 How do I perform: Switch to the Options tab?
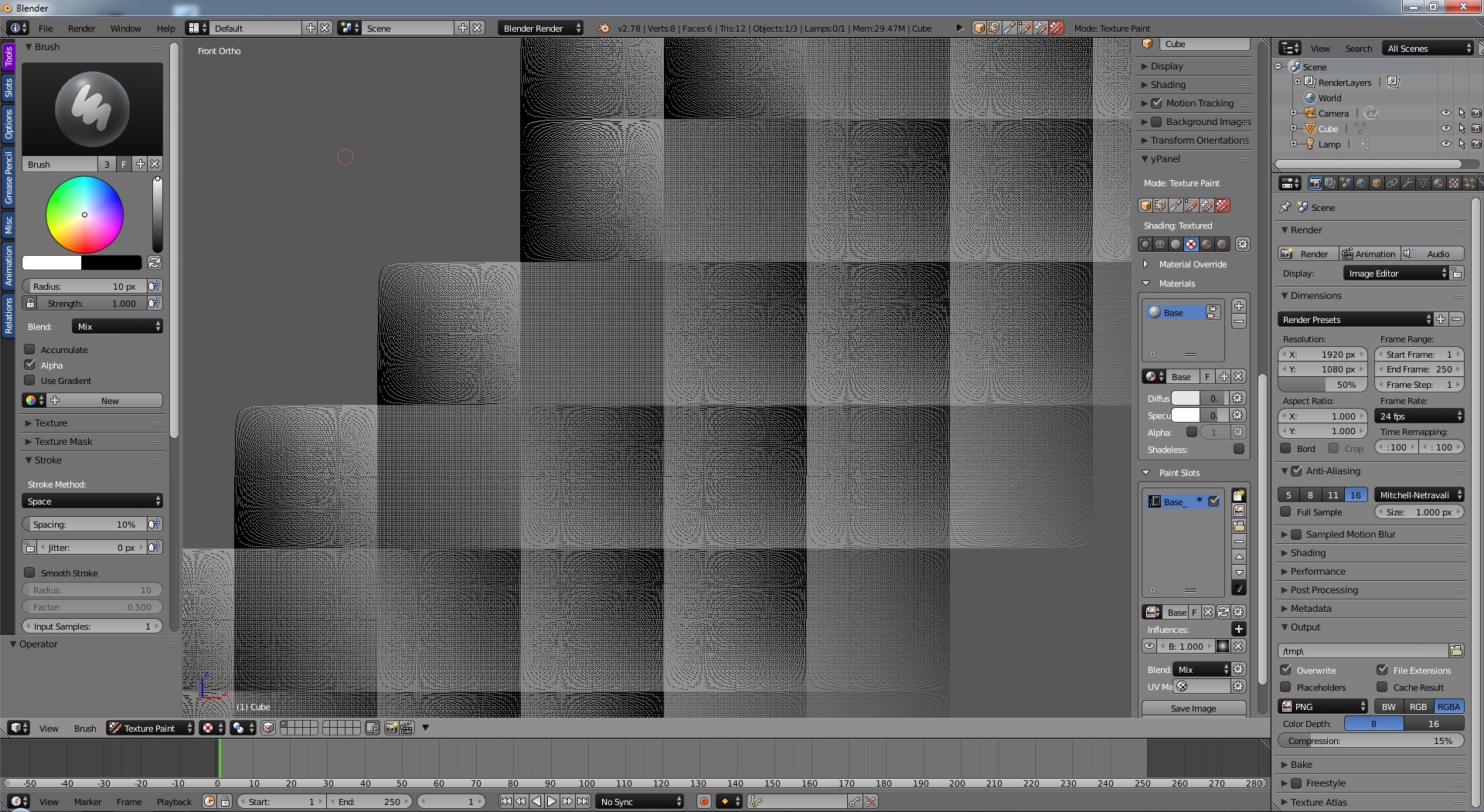[9, 124]
